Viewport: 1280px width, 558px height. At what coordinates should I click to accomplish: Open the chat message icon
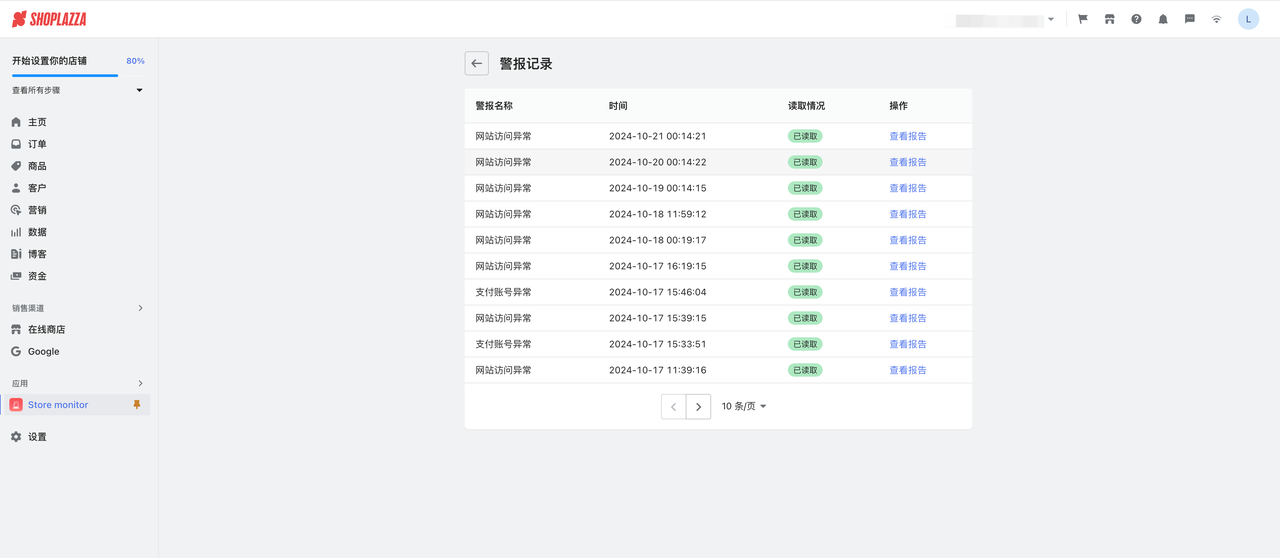click(1190, 19)
